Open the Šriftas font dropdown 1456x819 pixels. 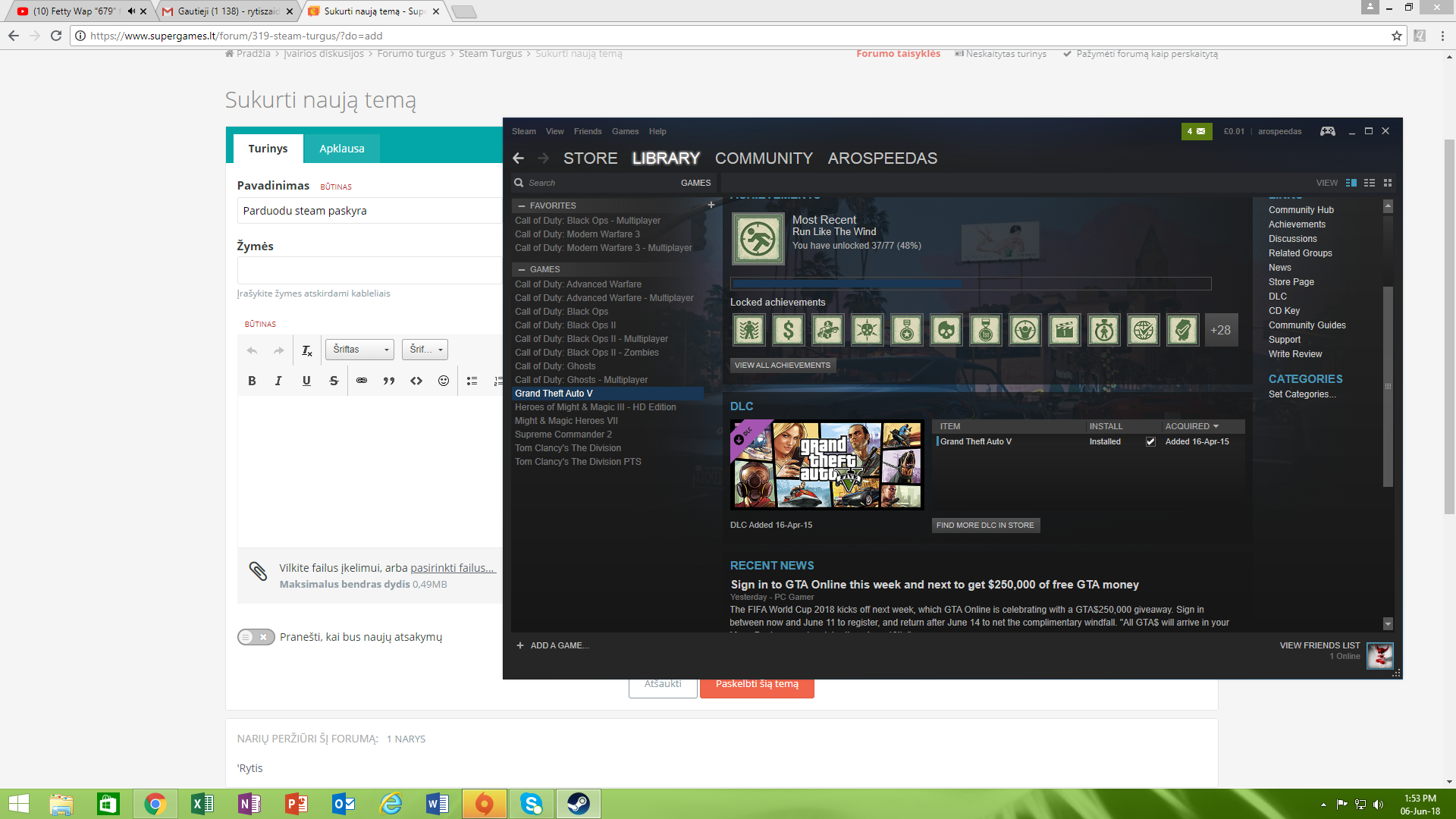[359, 350]
